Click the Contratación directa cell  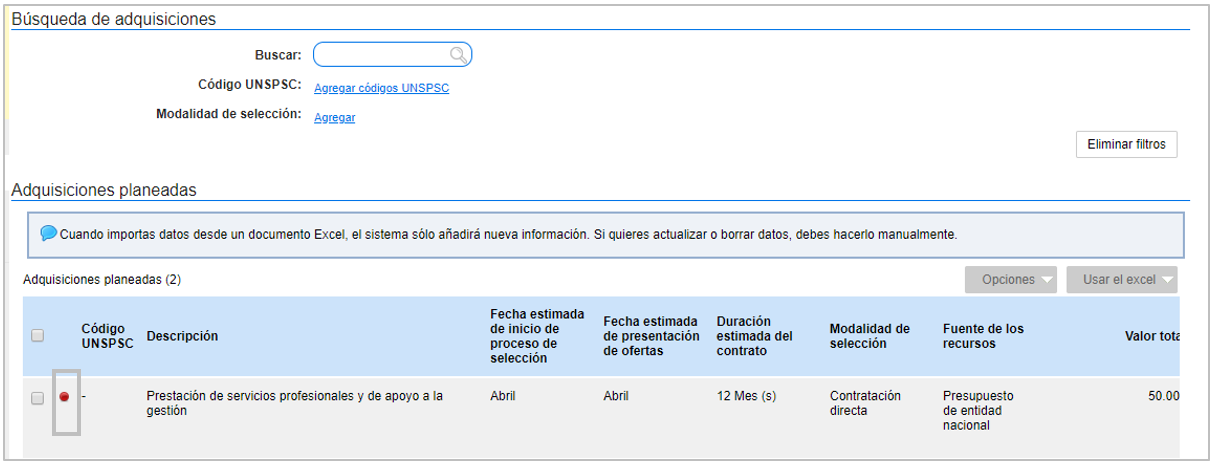tap(865, 403)
